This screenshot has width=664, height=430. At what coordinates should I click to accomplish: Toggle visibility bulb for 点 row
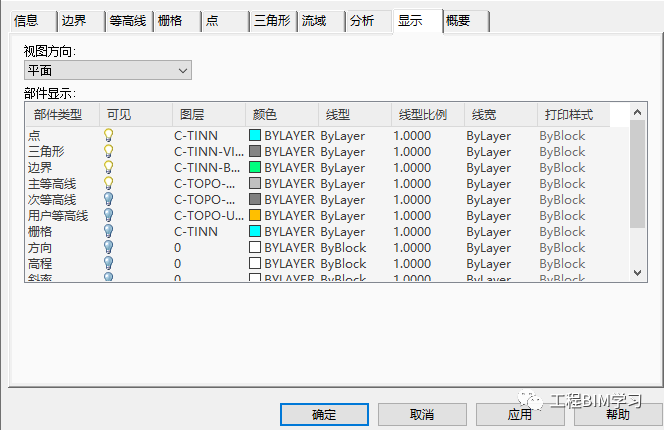[108, 136]
